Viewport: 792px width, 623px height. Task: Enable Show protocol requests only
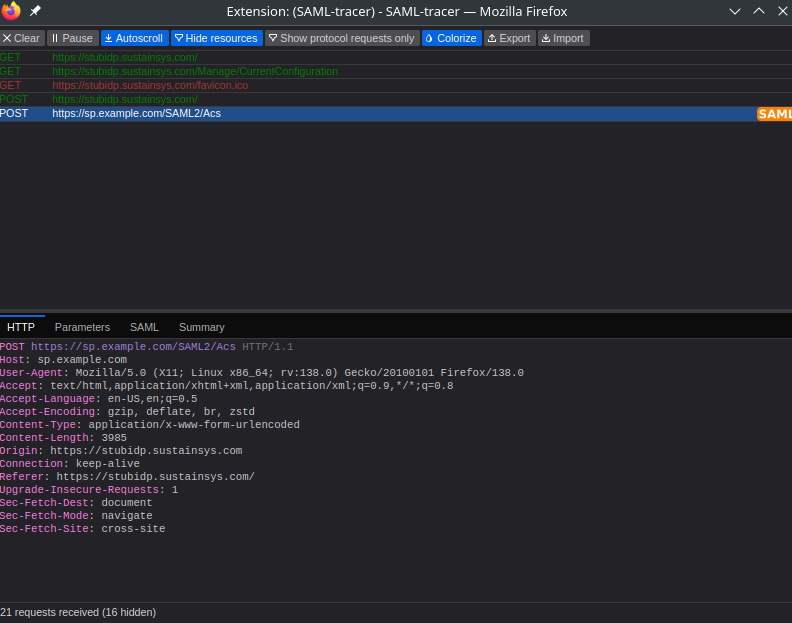click(x=342, y=38)
